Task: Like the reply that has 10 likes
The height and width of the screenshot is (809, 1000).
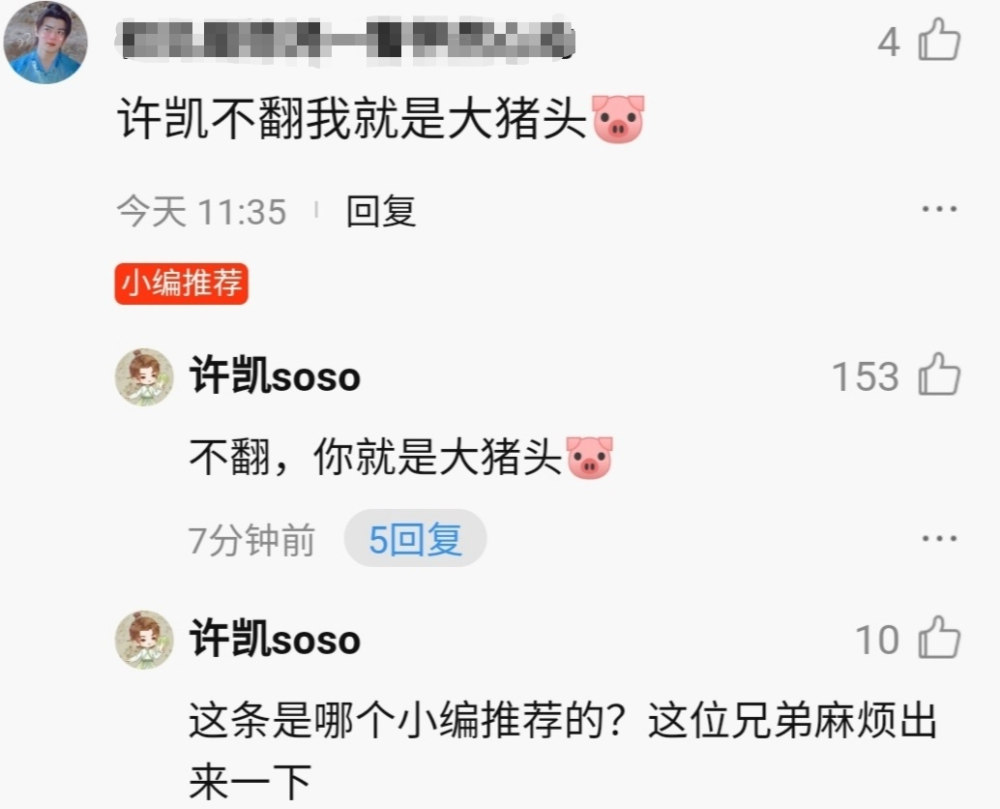Action: tap(939, 638)
